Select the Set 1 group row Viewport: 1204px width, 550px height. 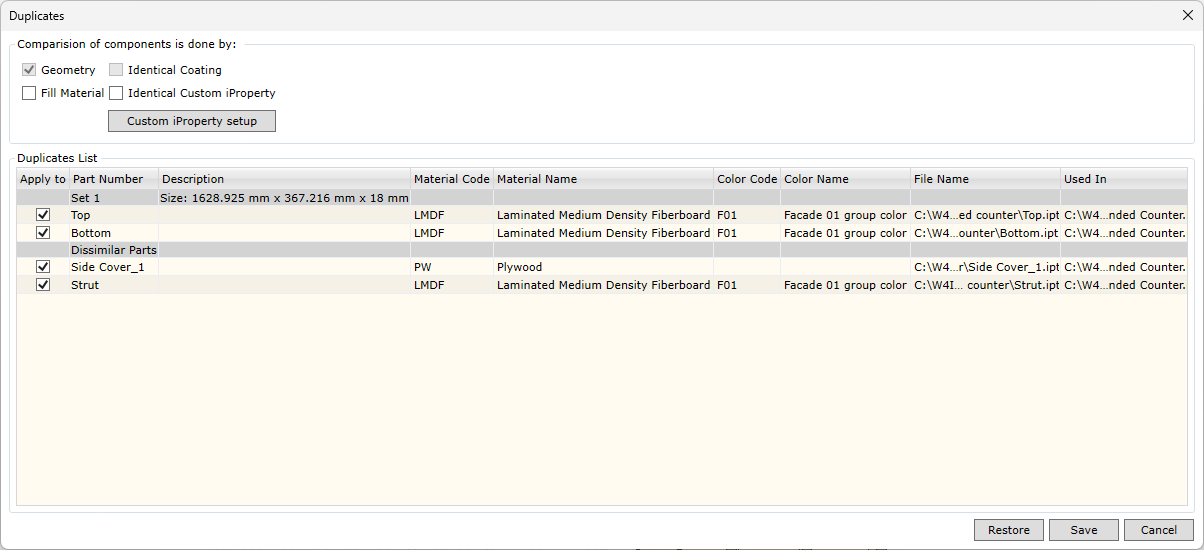point(602,198)
